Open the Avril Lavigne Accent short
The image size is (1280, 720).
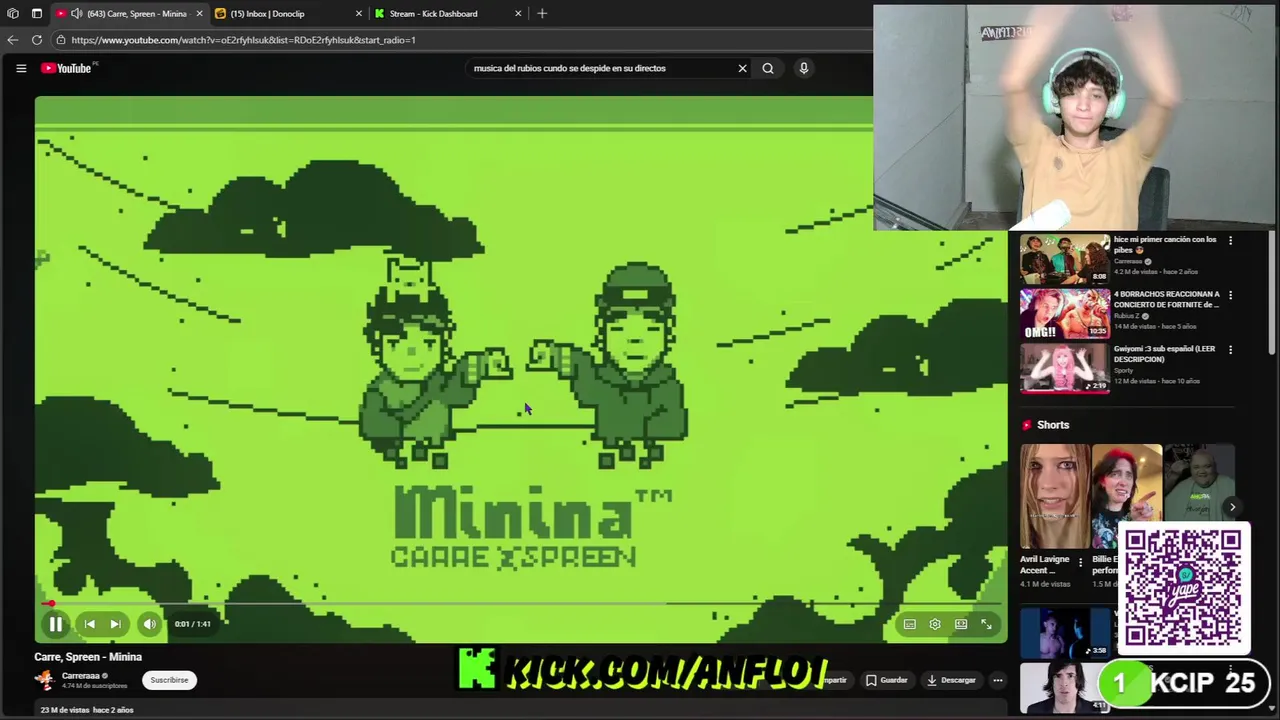pos(1055,497)
